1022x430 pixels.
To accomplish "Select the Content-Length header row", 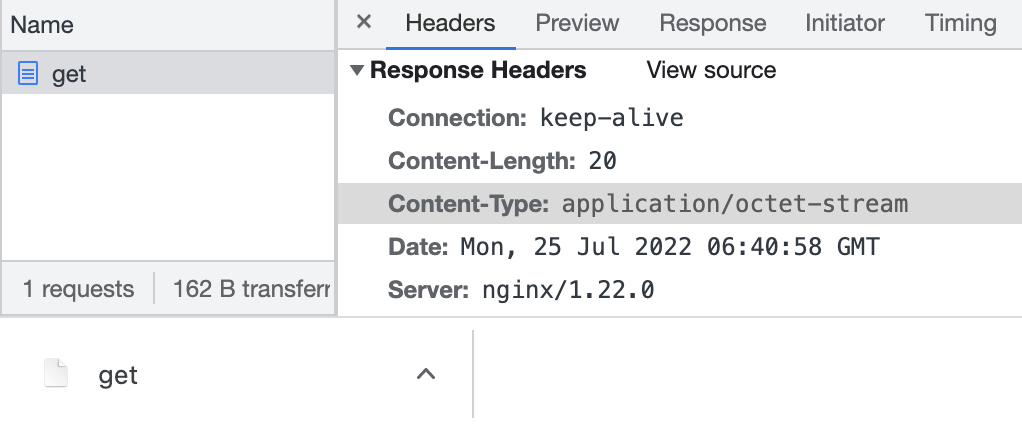I will pos(502,161).
